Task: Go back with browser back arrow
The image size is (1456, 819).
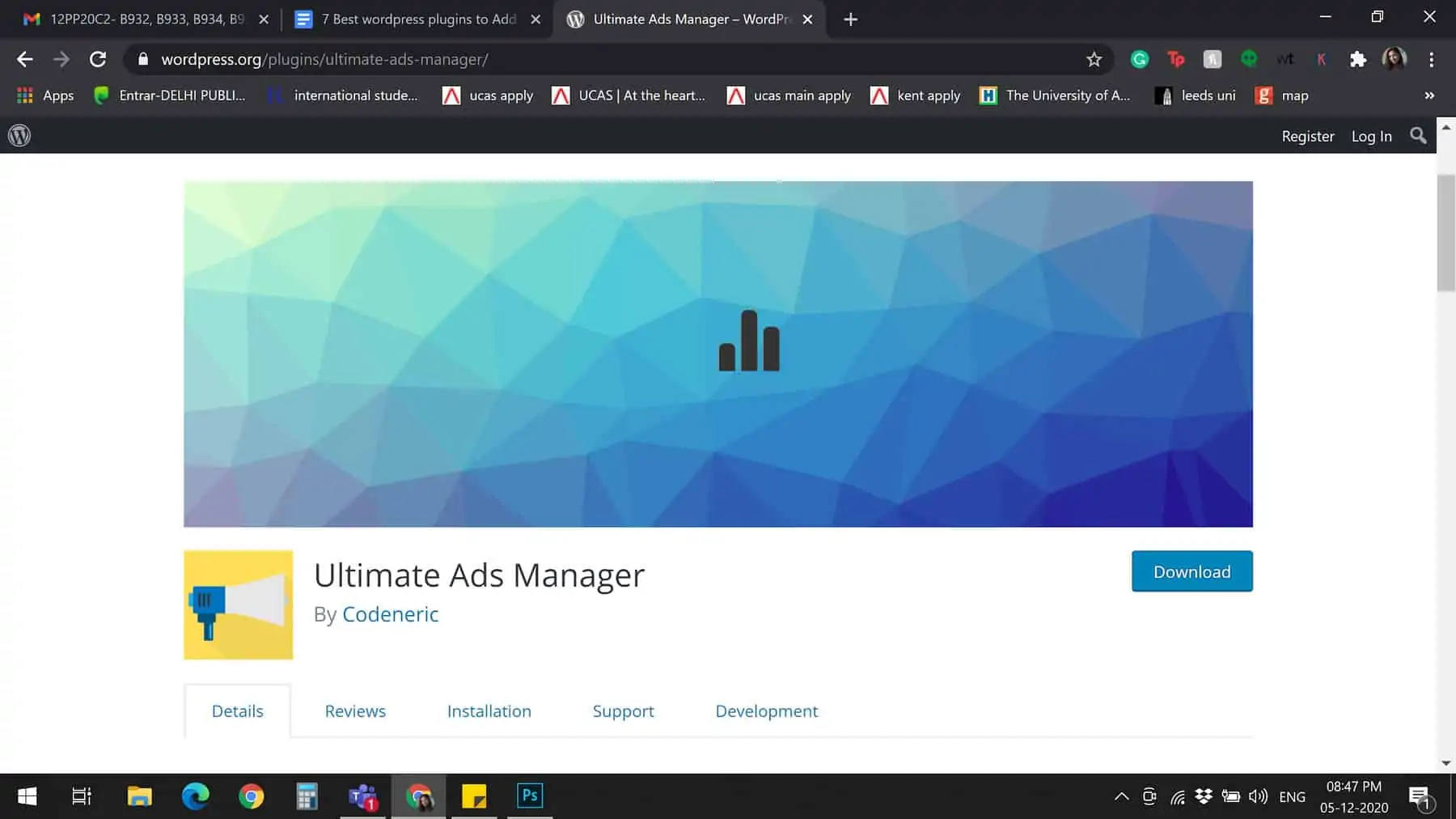Action: pyautogui.click(x=25, y=59)
